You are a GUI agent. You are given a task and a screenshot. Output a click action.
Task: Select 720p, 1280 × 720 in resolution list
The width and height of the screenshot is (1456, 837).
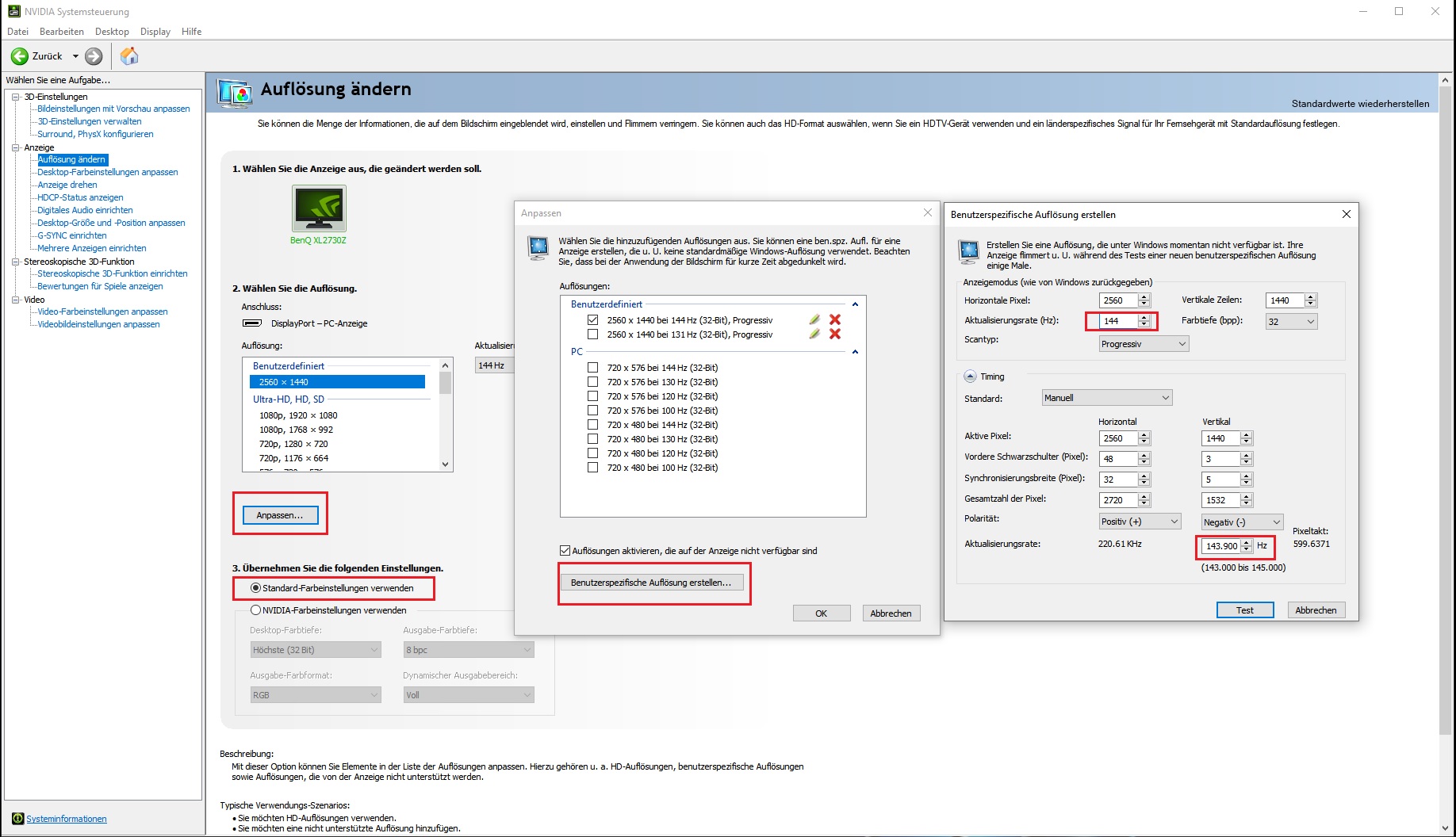293,444
